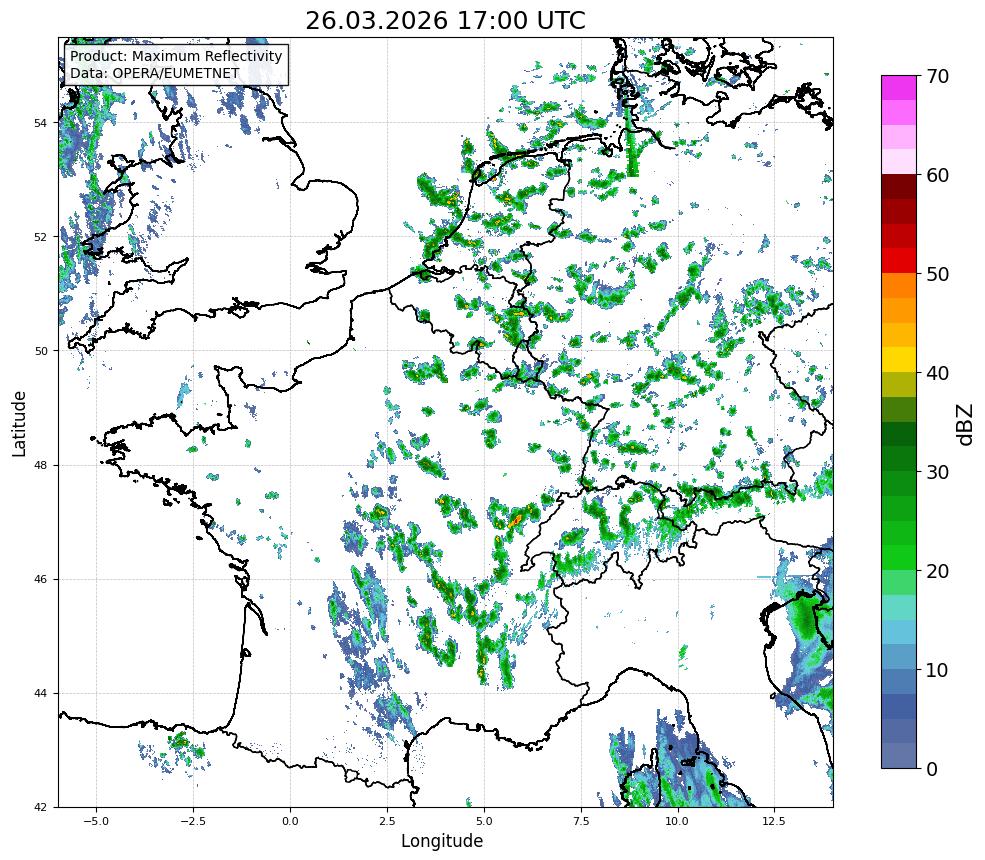Click the latitude tick label 44
This screenshot has height=860, width=985.
click(x=41, y=694)
